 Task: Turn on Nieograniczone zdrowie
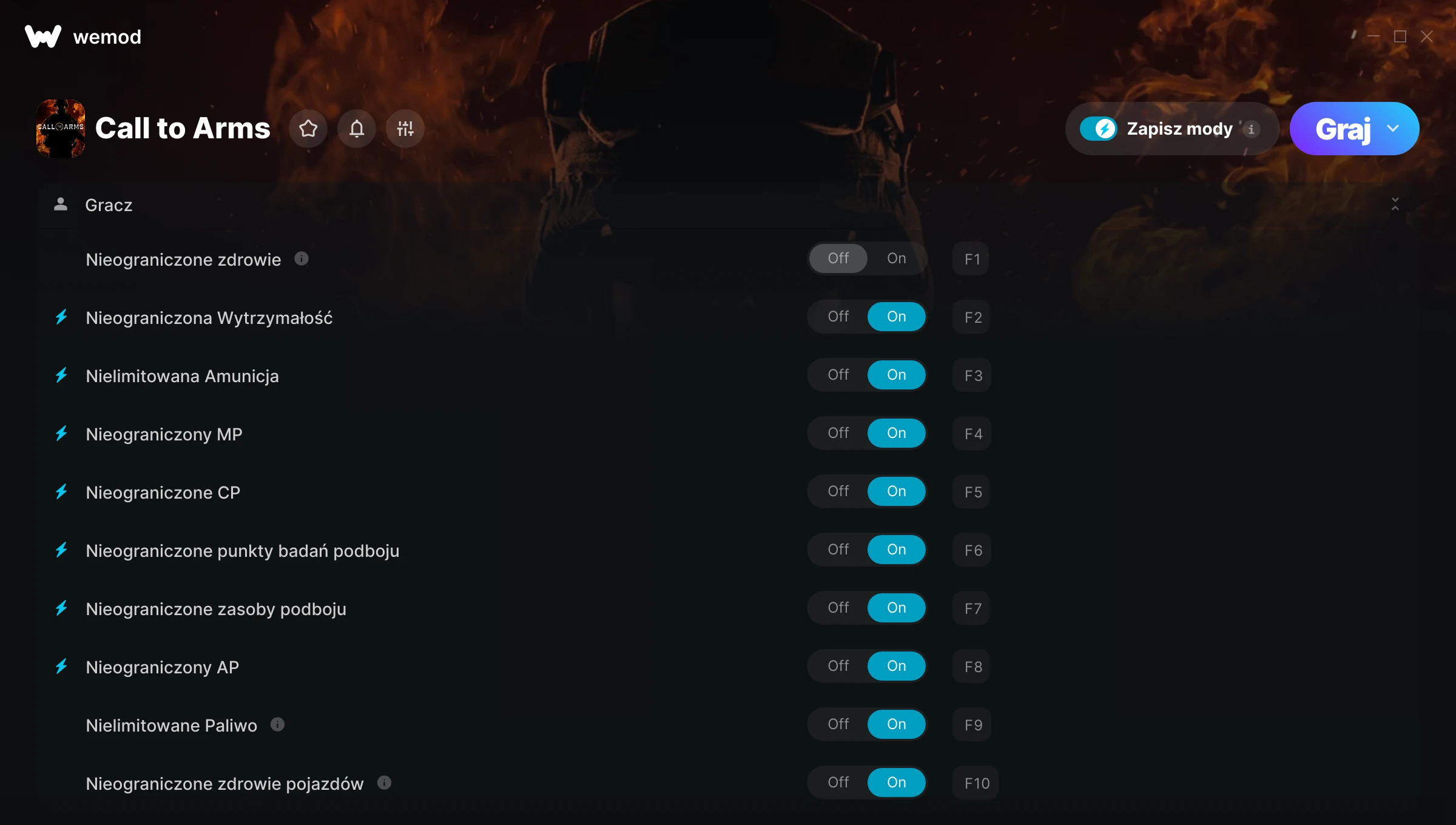click(897, 258)
